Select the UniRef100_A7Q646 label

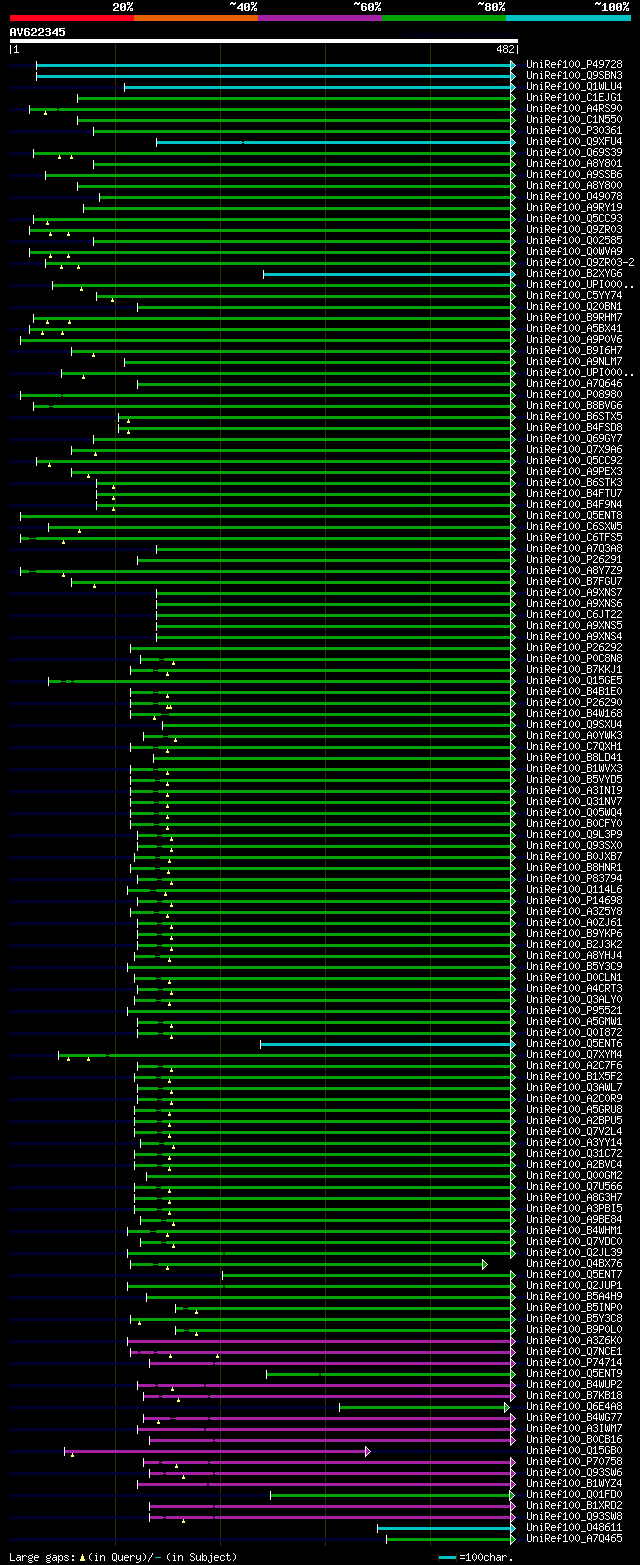[x=574, y=384]
